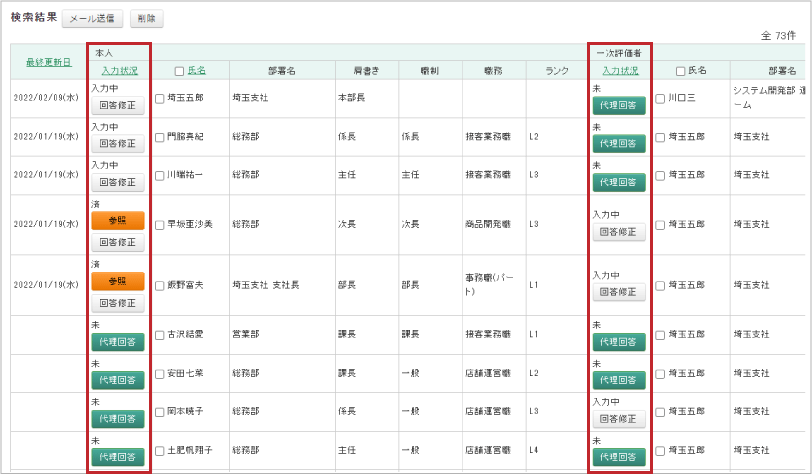
Task: Open orange 参照 button for 早坂亜沙美
Action: click(x=118, y=221)
